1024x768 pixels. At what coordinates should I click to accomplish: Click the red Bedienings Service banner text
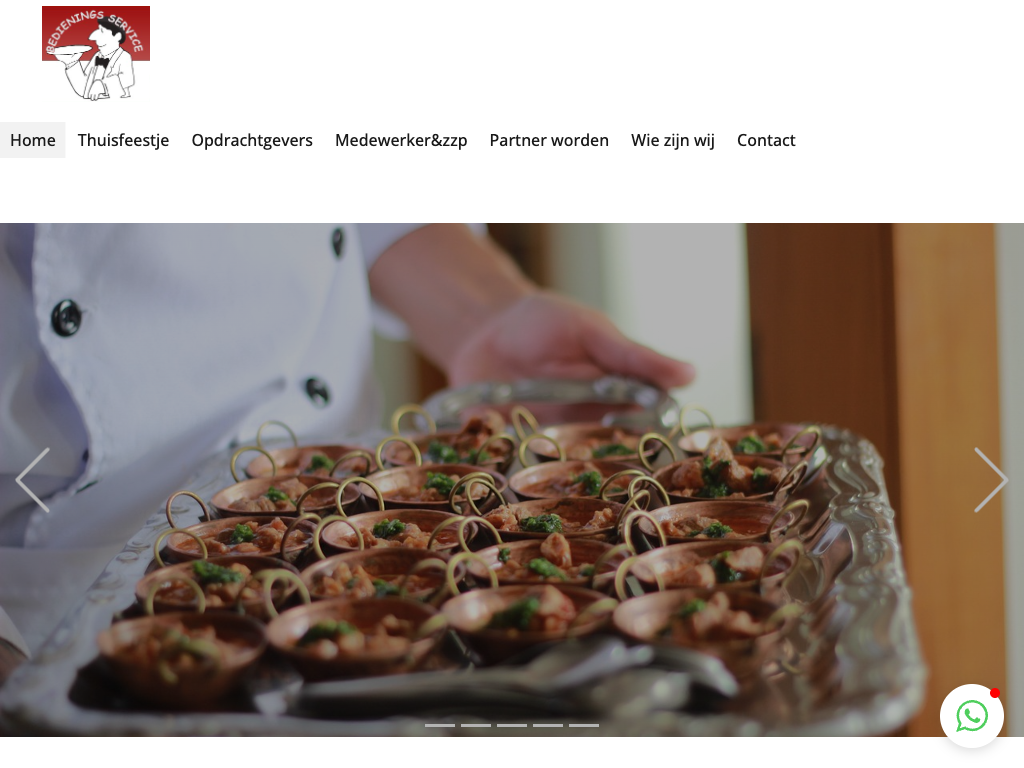(93, 29)
